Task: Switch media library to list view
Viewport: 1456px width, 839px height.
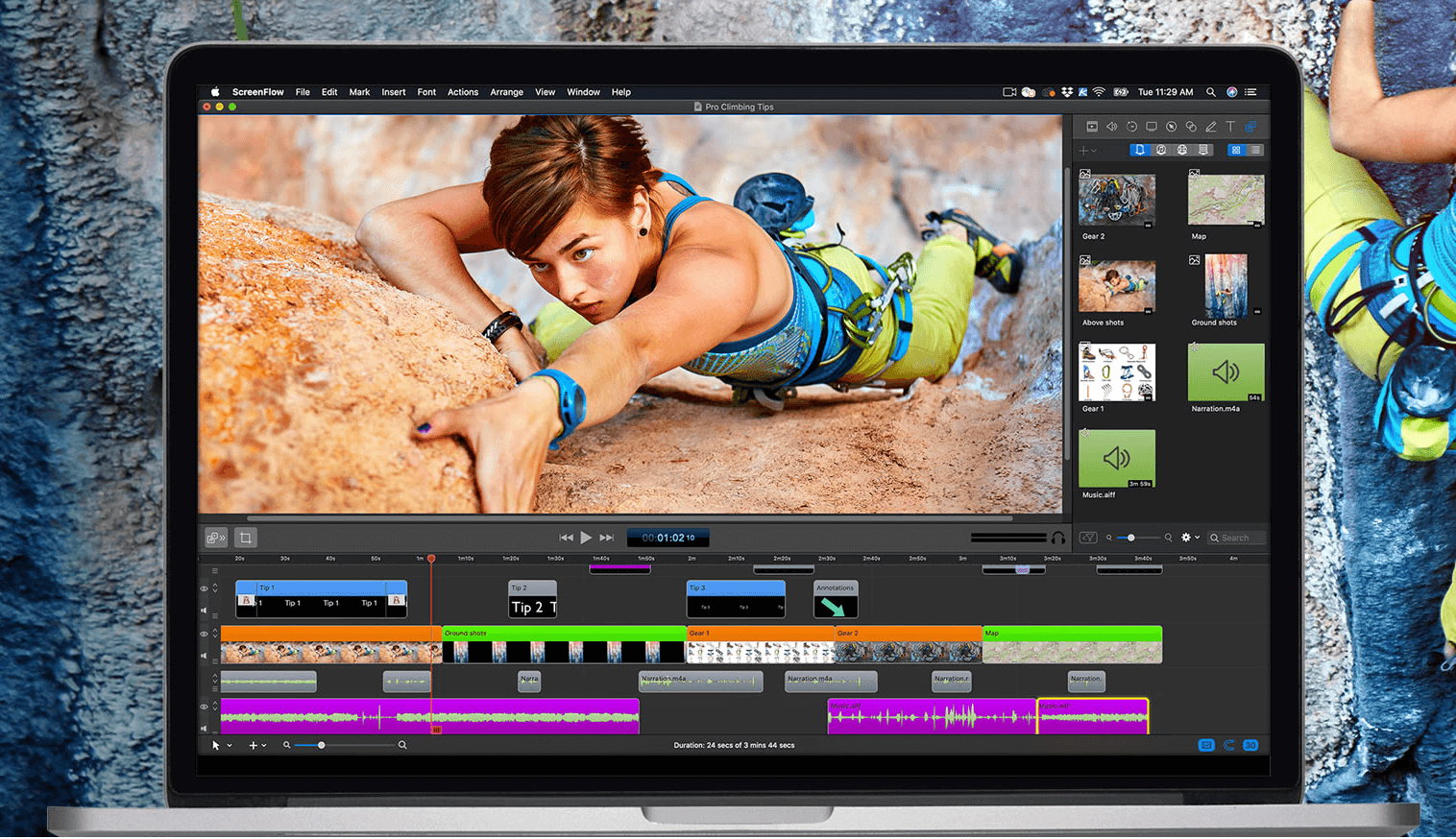Action: click(1255, 151)
